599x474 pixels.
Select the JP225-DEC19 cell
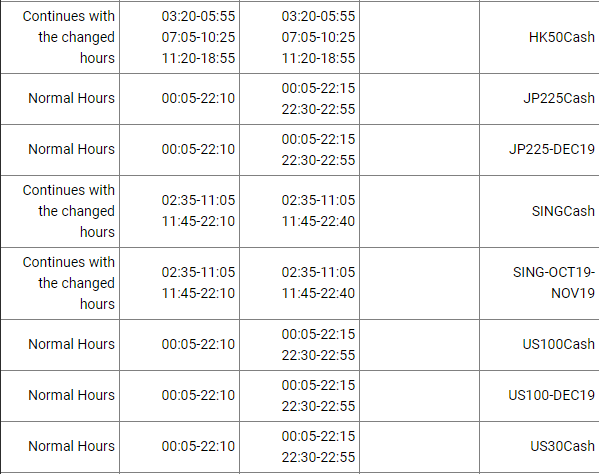(x=539, y=150)
